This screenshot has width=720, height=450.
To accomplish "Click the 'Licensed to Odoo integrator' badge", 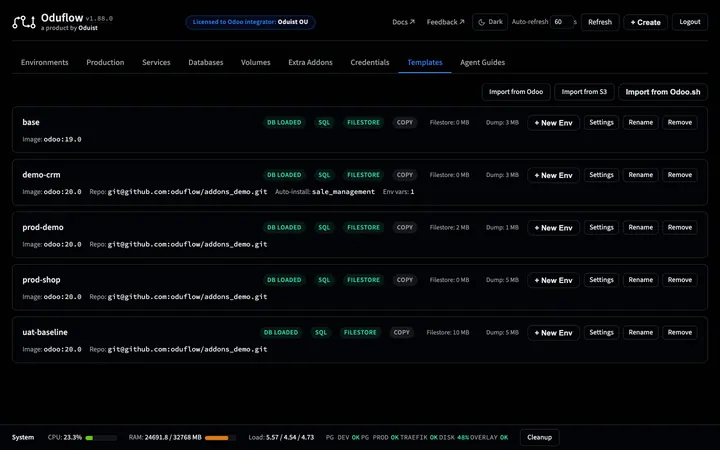I will pyautogui.click(x=250, y=22).
